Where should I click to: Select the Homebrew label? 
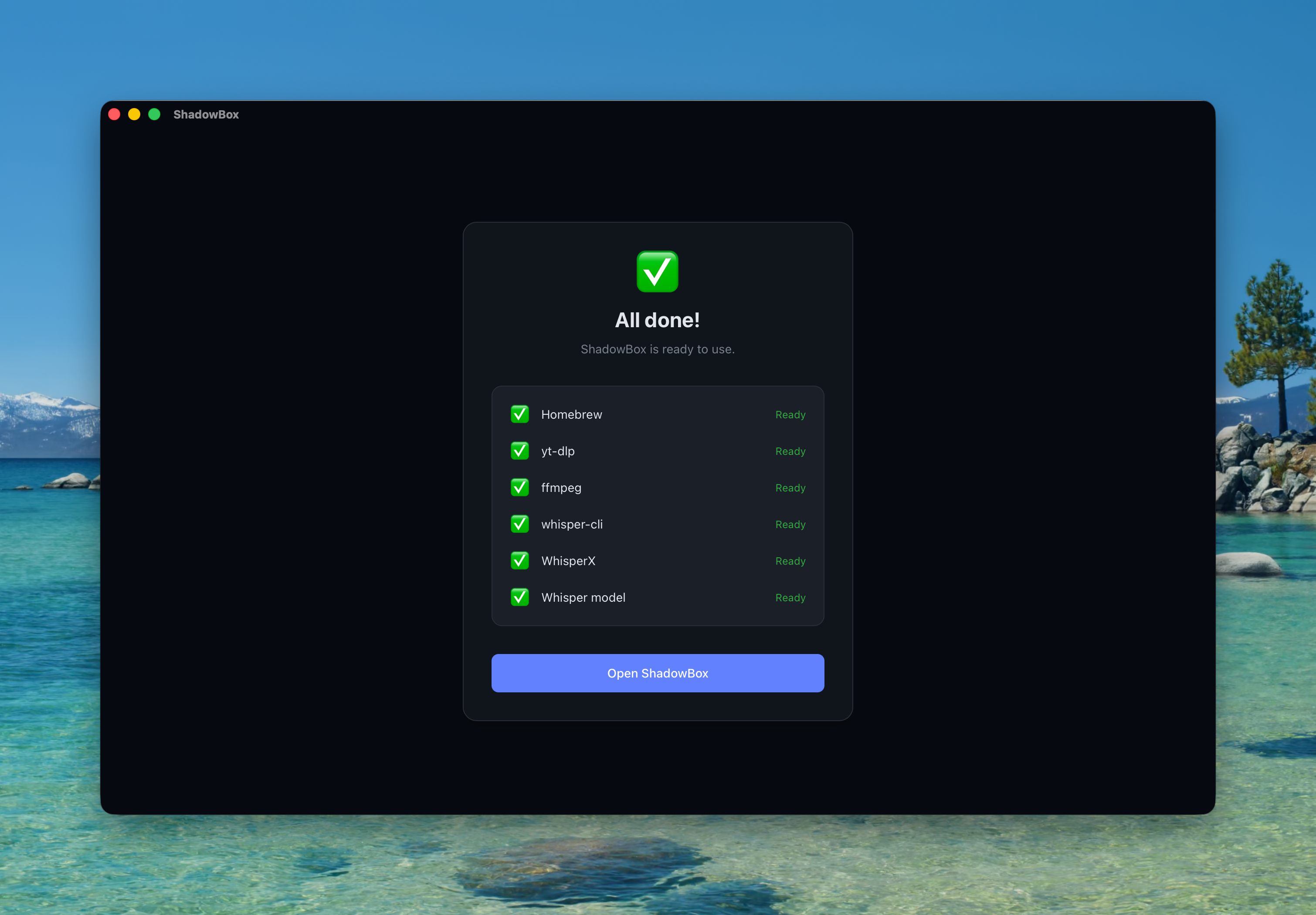pos(571,414)
